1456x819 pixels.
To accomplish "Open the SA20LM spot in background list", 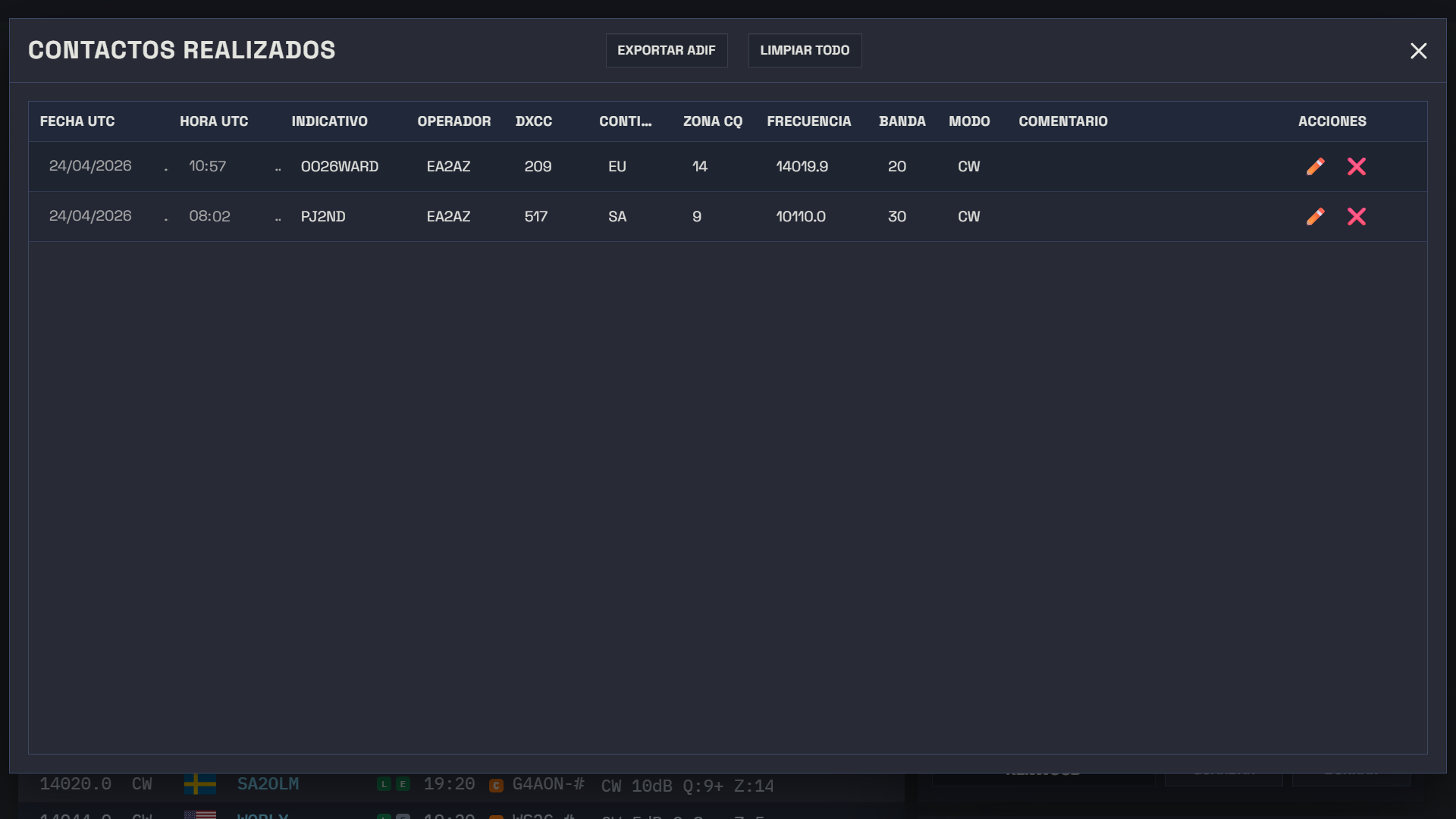I will coord(268,784).
